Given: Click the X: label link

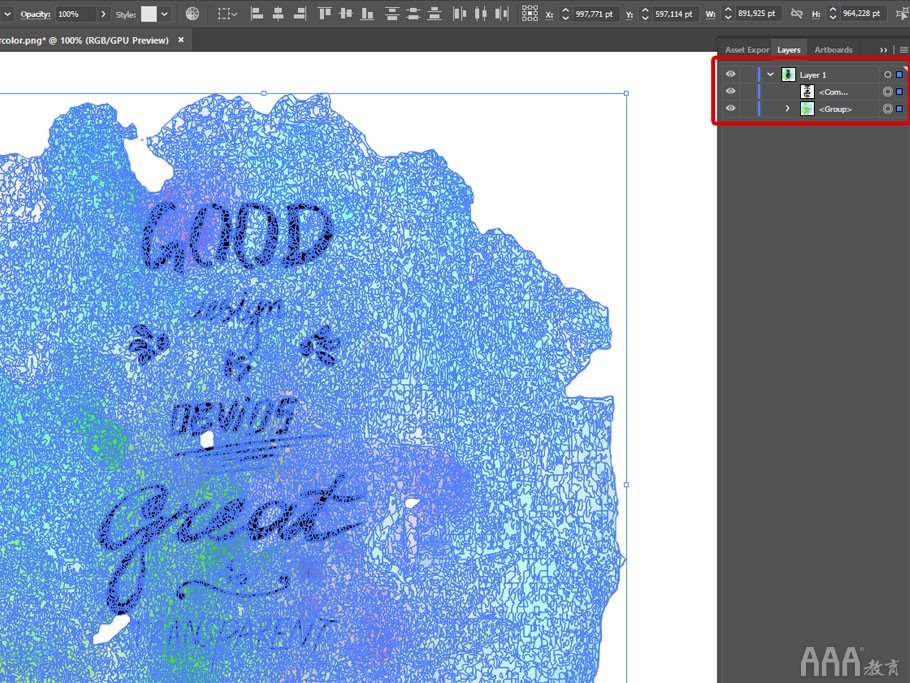Looking at the screenshot, I should coord(549,15).
